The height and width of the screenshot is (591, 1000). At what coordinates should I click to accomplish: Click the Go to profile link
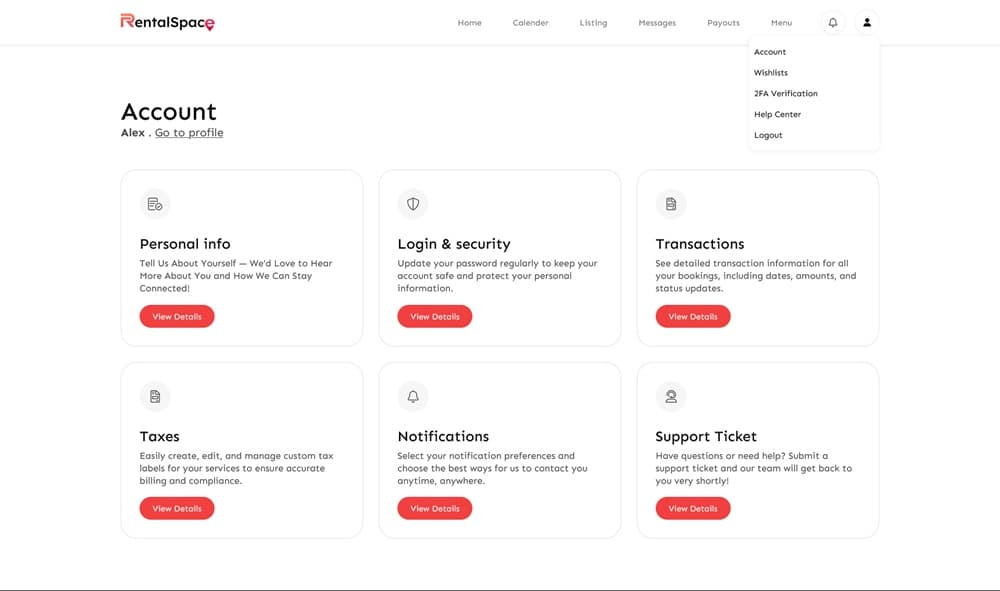pyautogui.click(x=189, y=133)
